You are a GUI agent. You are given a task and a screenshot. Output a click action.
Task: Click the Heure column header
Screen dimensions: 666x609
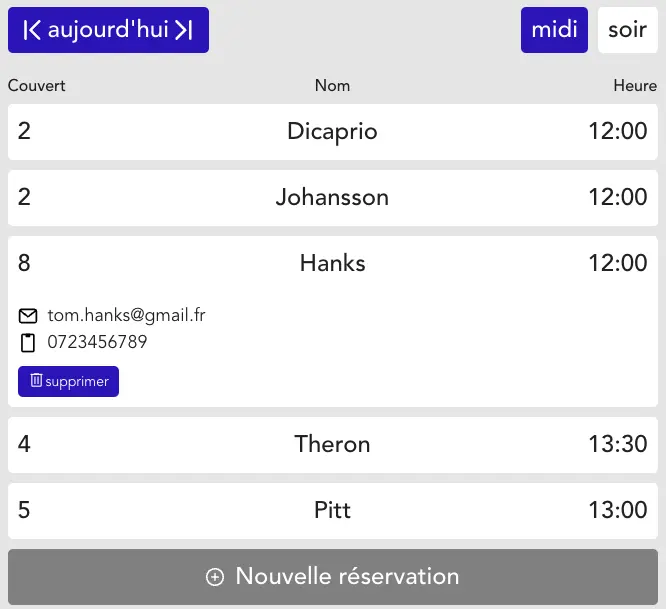pyautogui.click(x=635, y=86)
